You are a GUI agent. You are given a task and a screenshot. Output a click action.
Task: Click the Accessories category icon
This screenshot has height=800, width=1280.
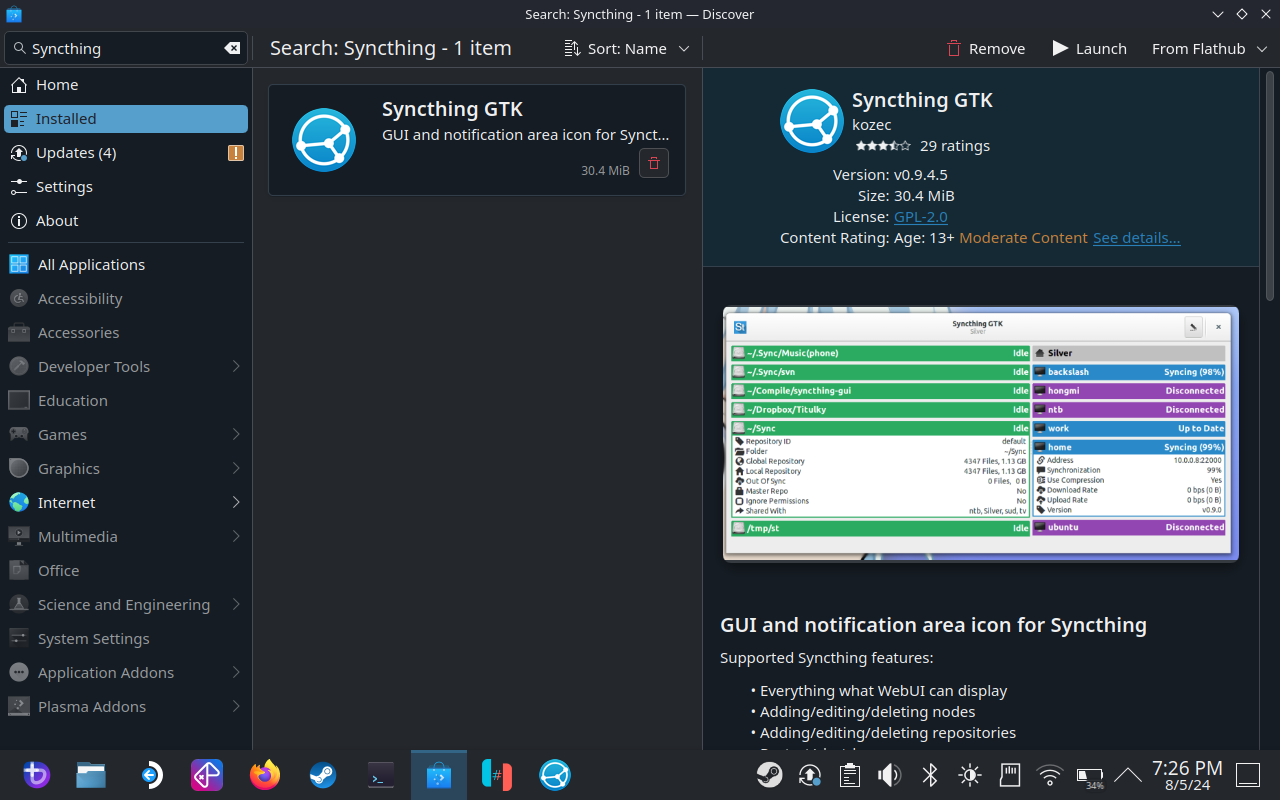pos(19,332)
